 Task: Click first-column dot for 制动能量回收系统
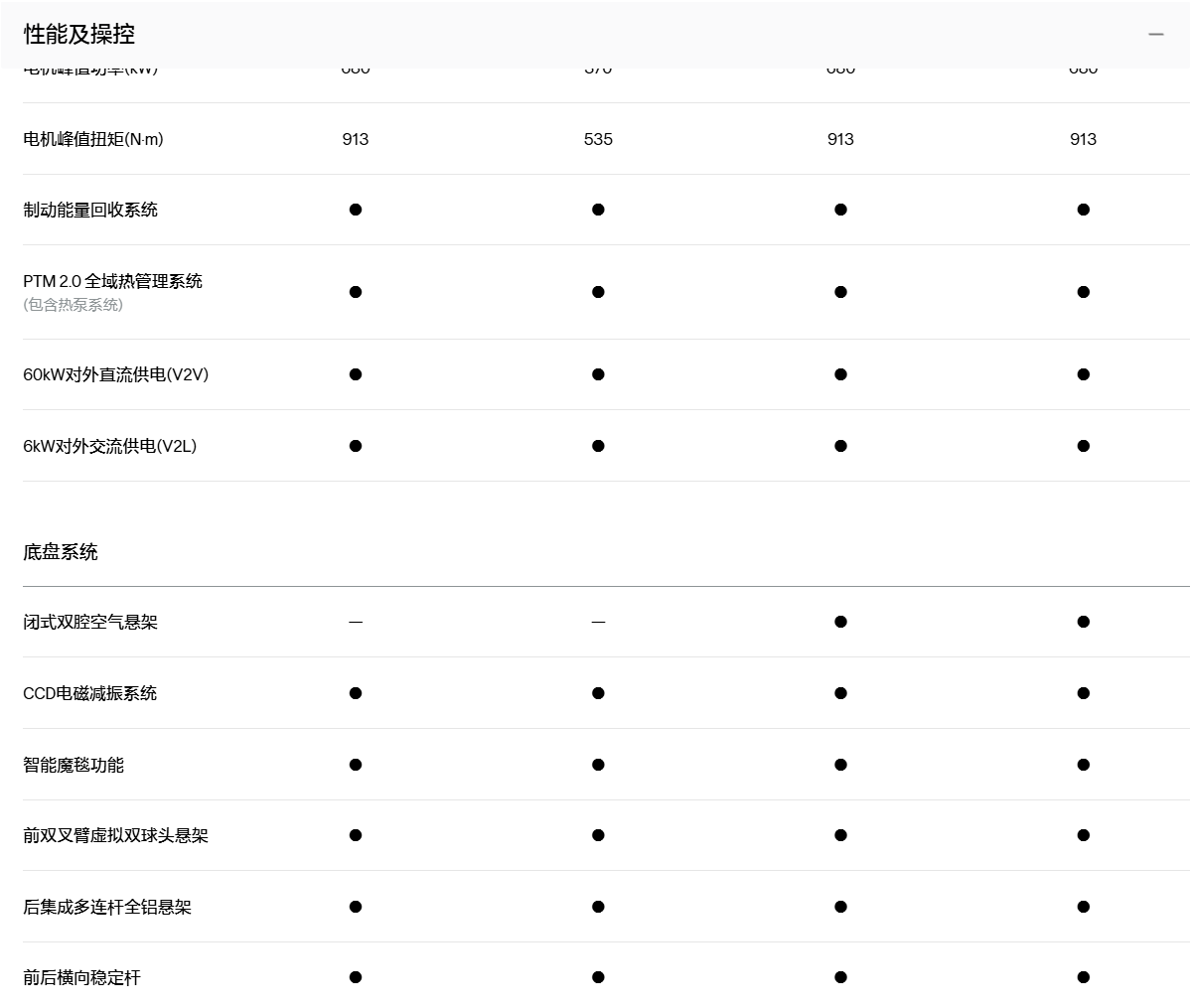tap(356, 210)
